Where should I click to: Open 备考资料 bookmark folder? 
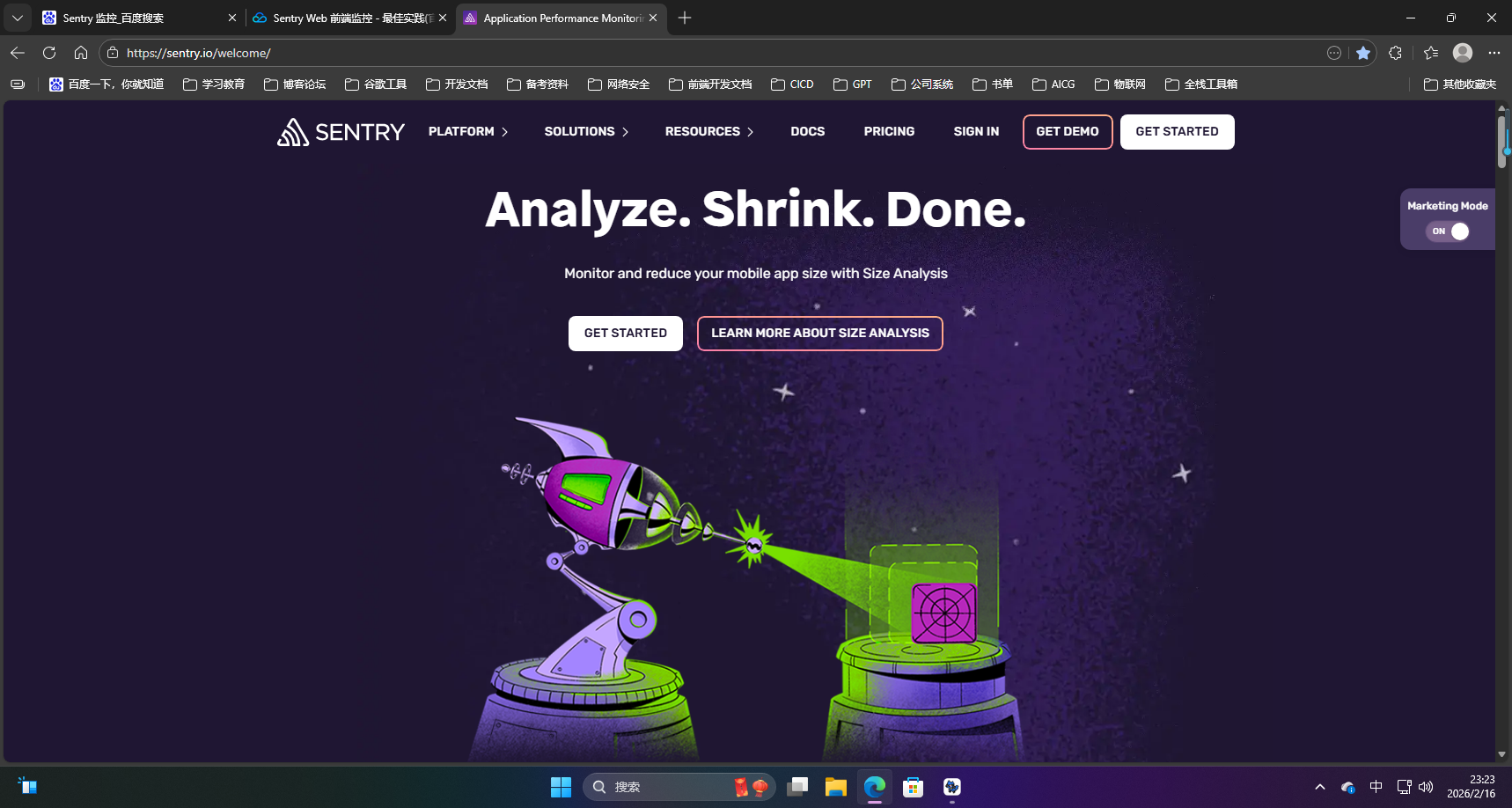pos(538,84)
